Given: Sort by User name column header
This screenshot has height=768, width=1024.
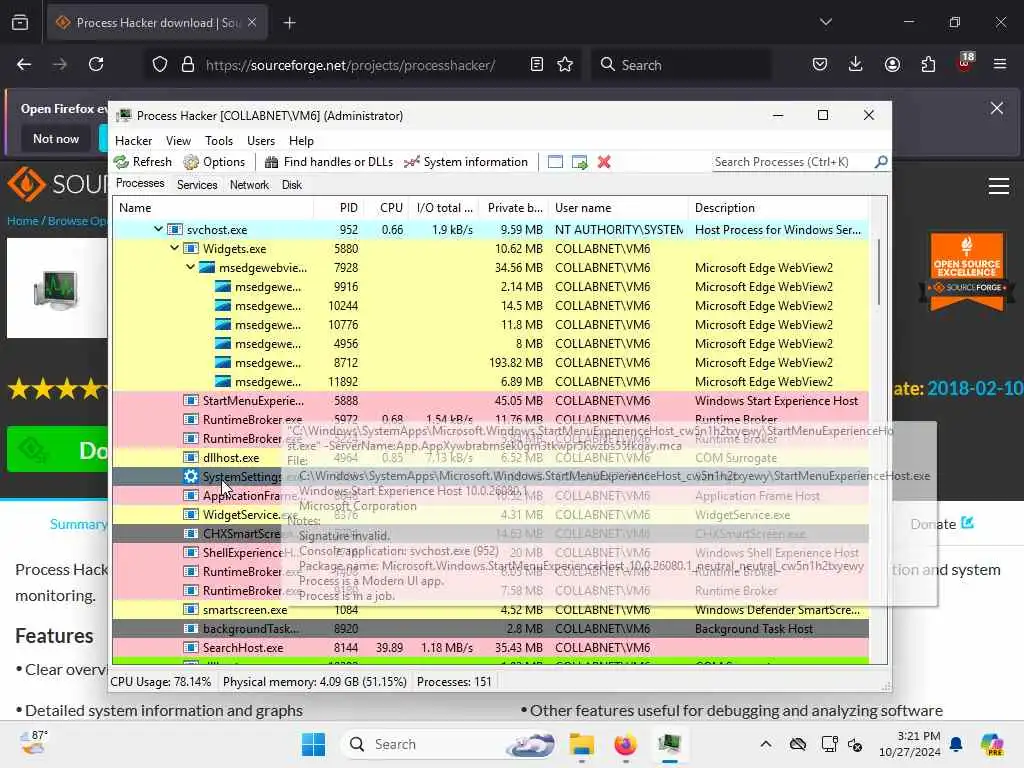Looking at the screenshot, I should 618,208.
